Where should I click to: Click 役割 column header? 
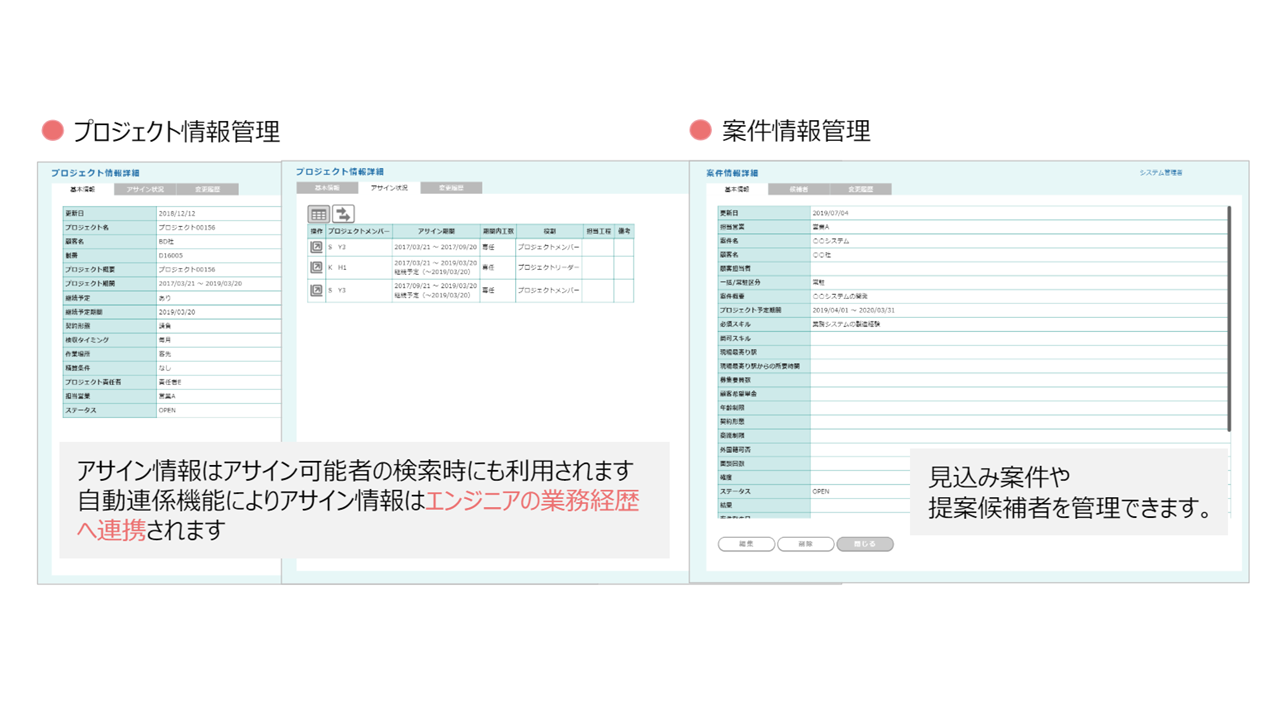tap(549, 231)
